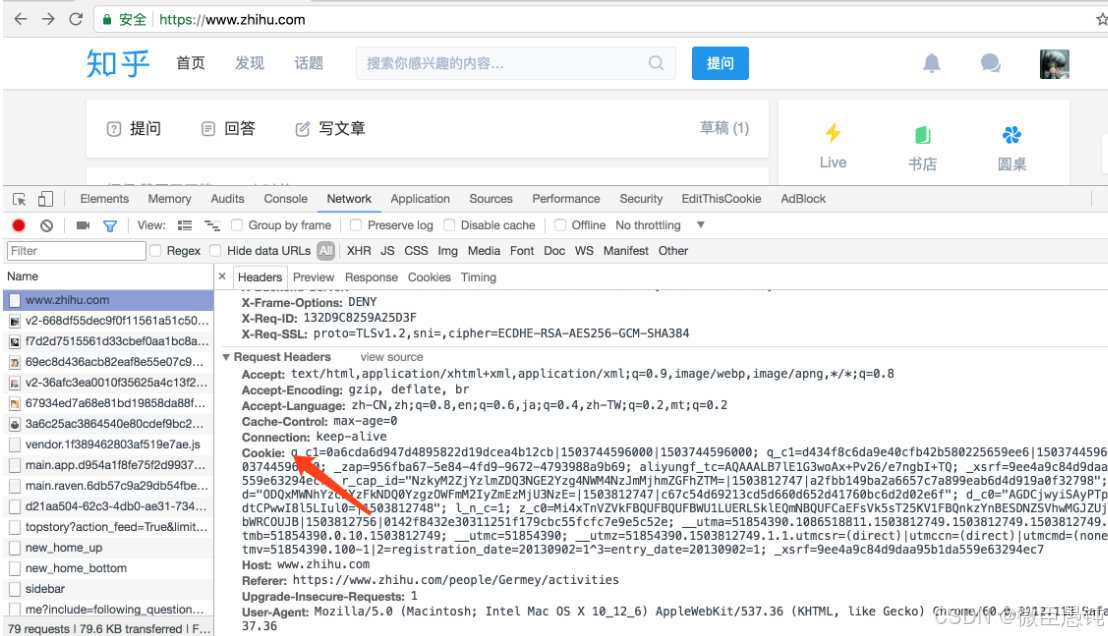
Task: Open the Sources panel
Action: point(491,199)
